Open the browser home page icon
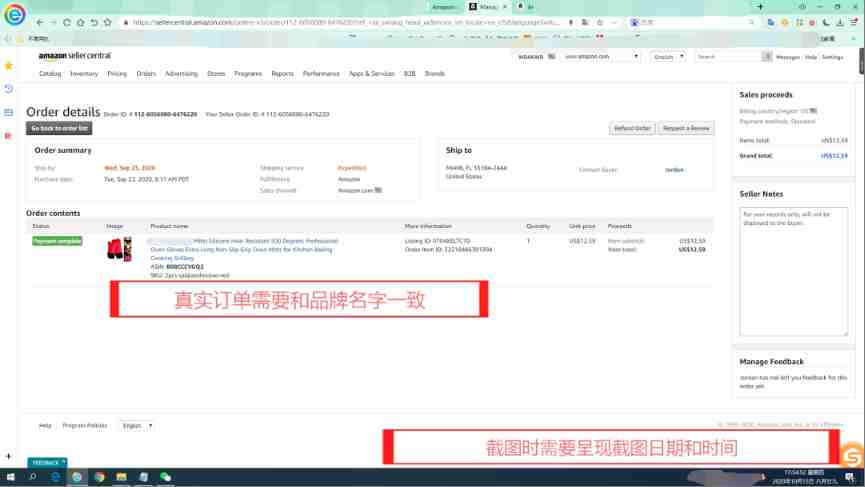The image size is (865, 487). (x=81, y=23)
